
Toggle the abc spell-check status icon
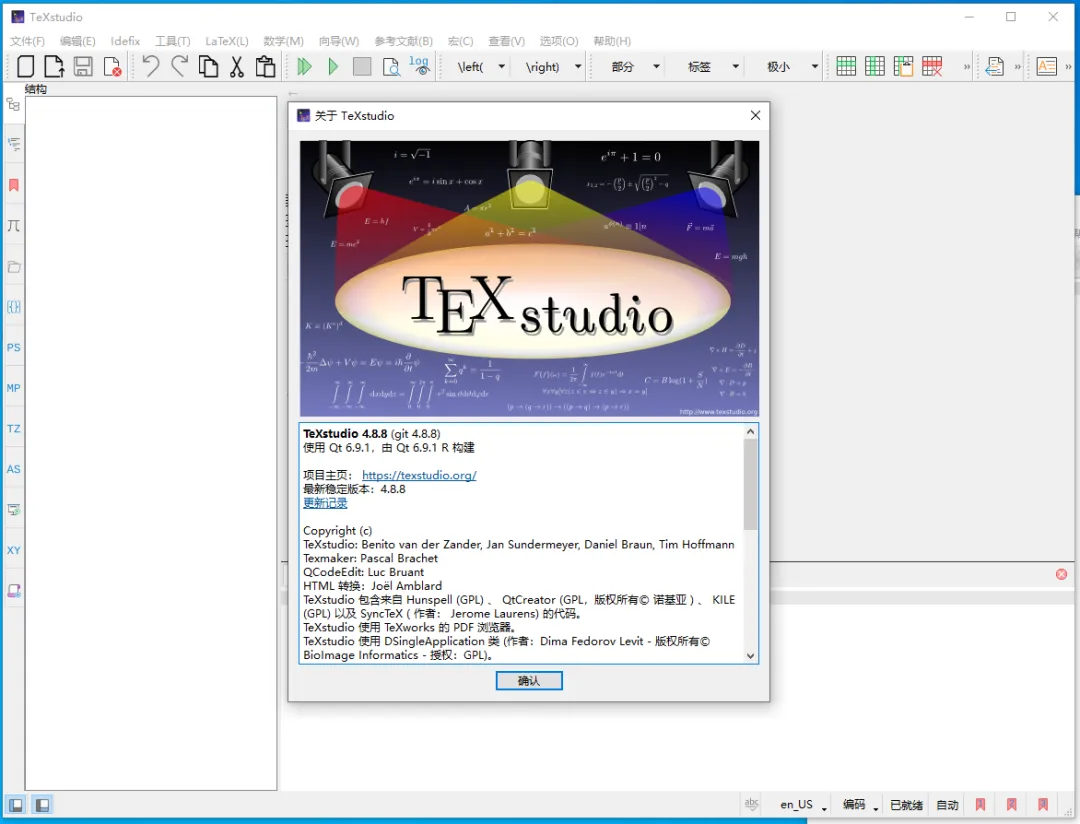point(751,803)
